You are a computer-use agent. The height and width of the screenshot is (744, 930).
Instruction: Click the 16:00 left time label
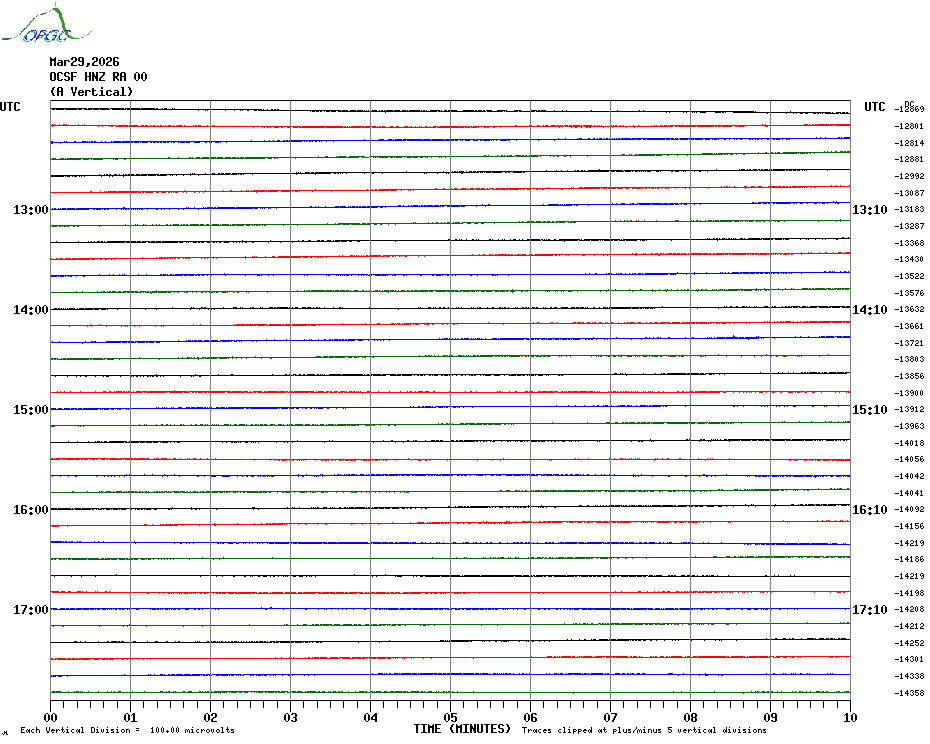(x=31, y=510)
